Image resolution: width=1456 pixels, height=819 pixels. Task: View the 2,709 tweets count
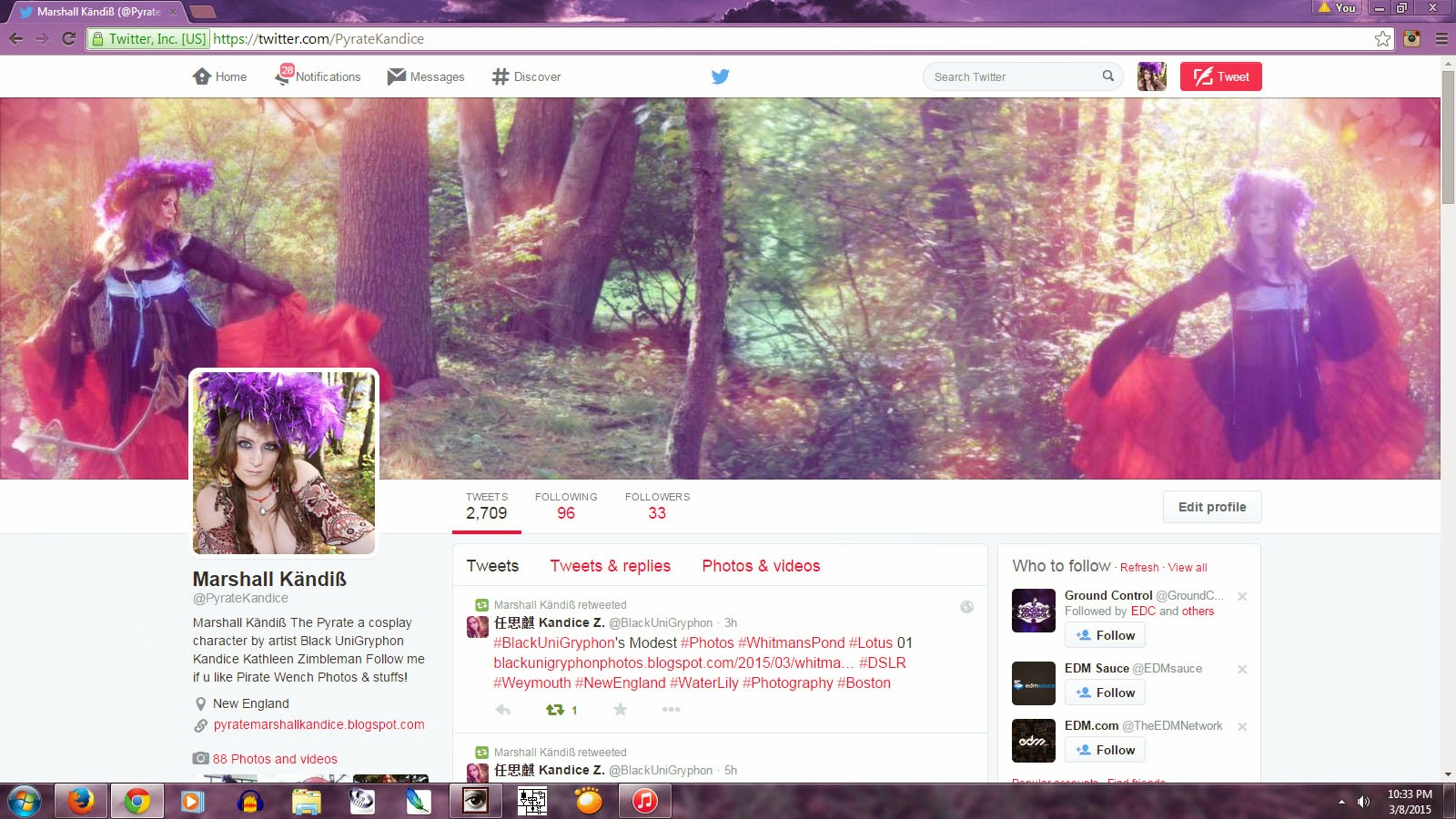[x=487, y=507]
